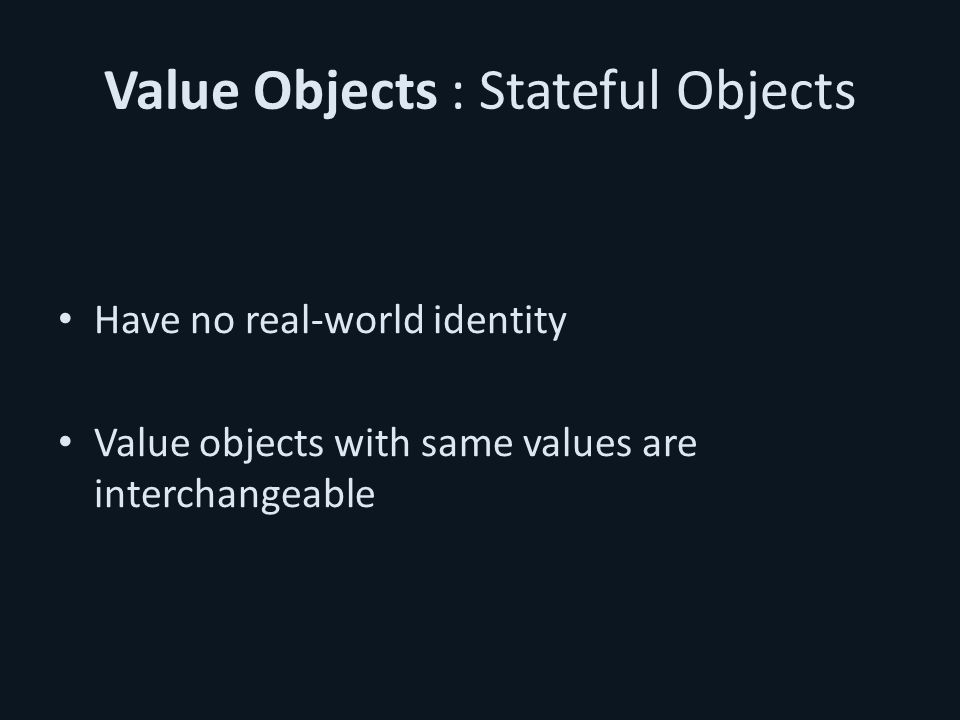This screenshot has width=960, height=720.
Task: Click the word "identity" in first bullet
Action: click(x=500, y=321)
